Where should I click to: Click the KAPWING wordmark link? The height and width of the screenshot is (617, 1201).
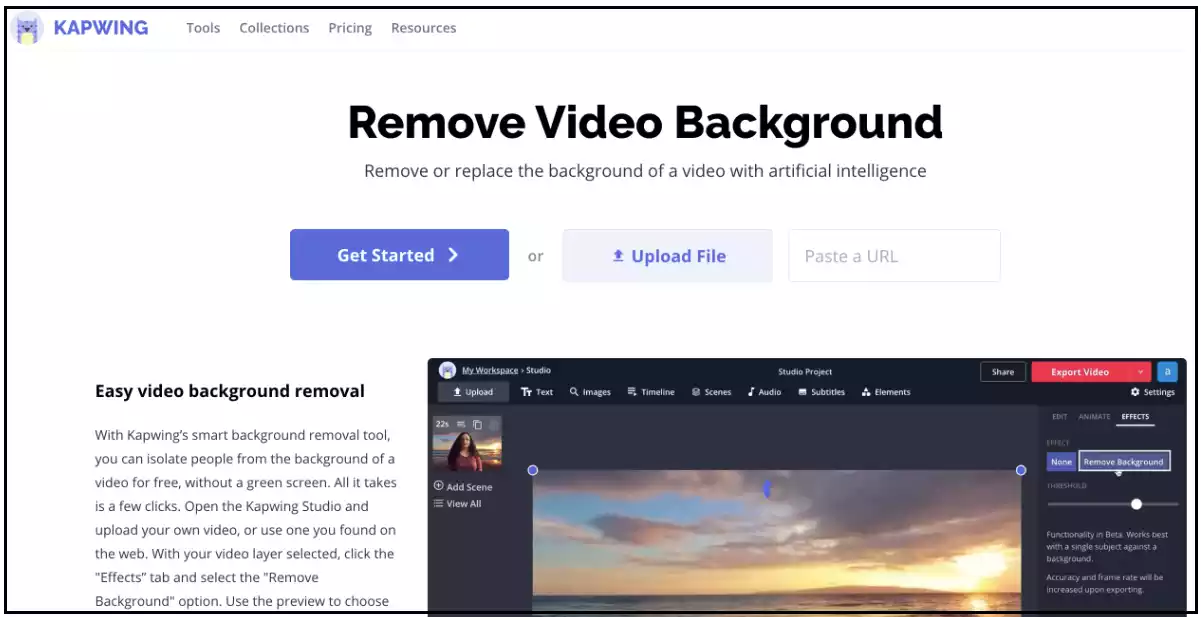coord(101,28)
